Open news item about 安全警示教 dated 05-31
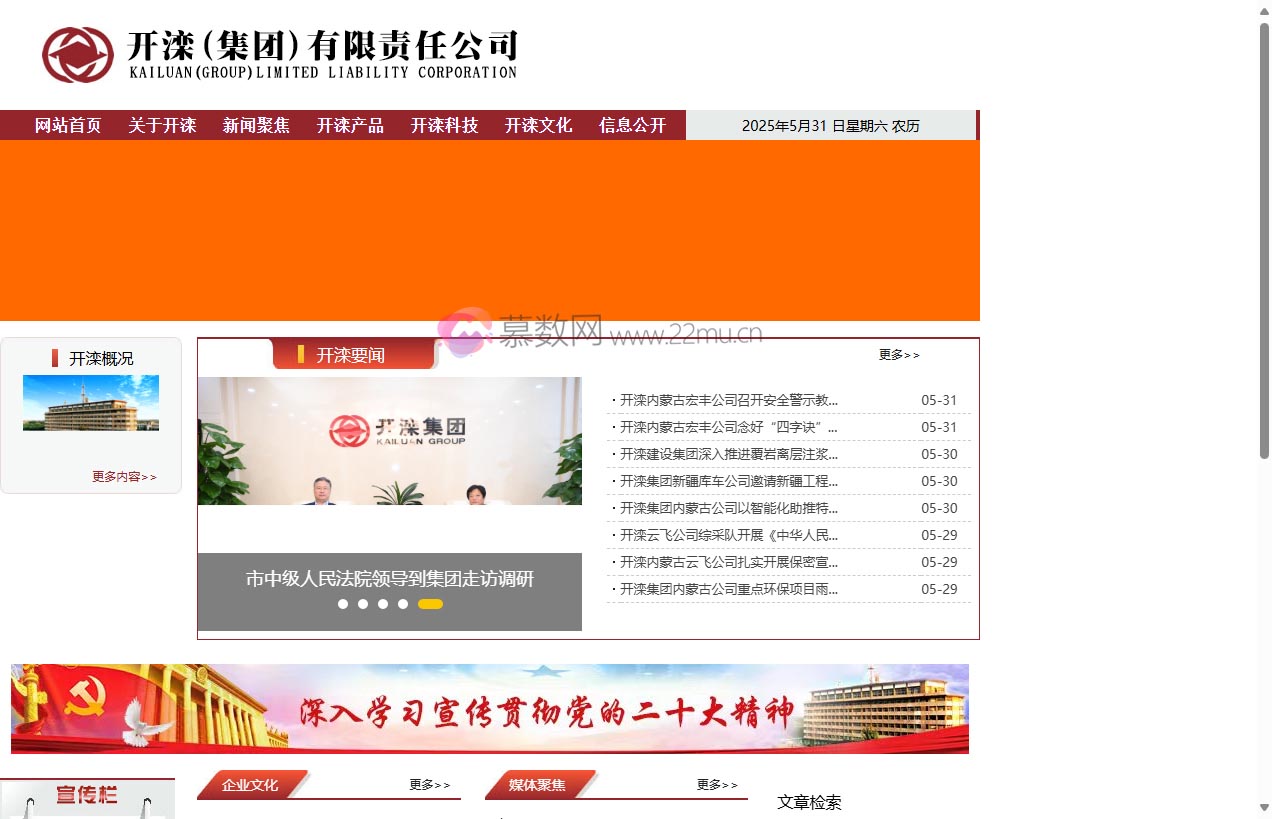Image resolution: width=1272 pixels, height=819 pixels. 725,400
